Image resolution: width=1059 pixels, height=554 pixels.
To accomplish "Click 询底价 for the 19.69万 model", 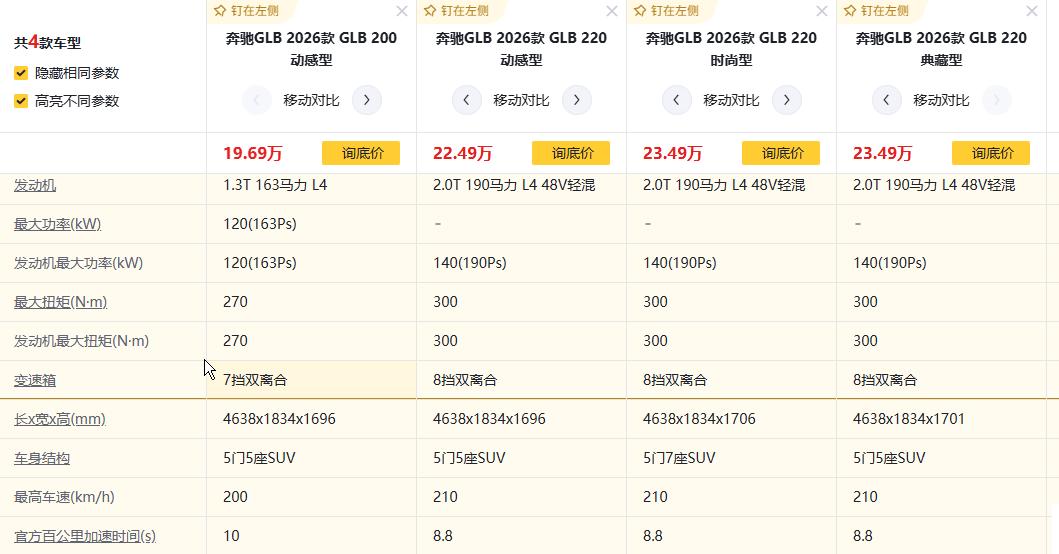I will [361, 153].
